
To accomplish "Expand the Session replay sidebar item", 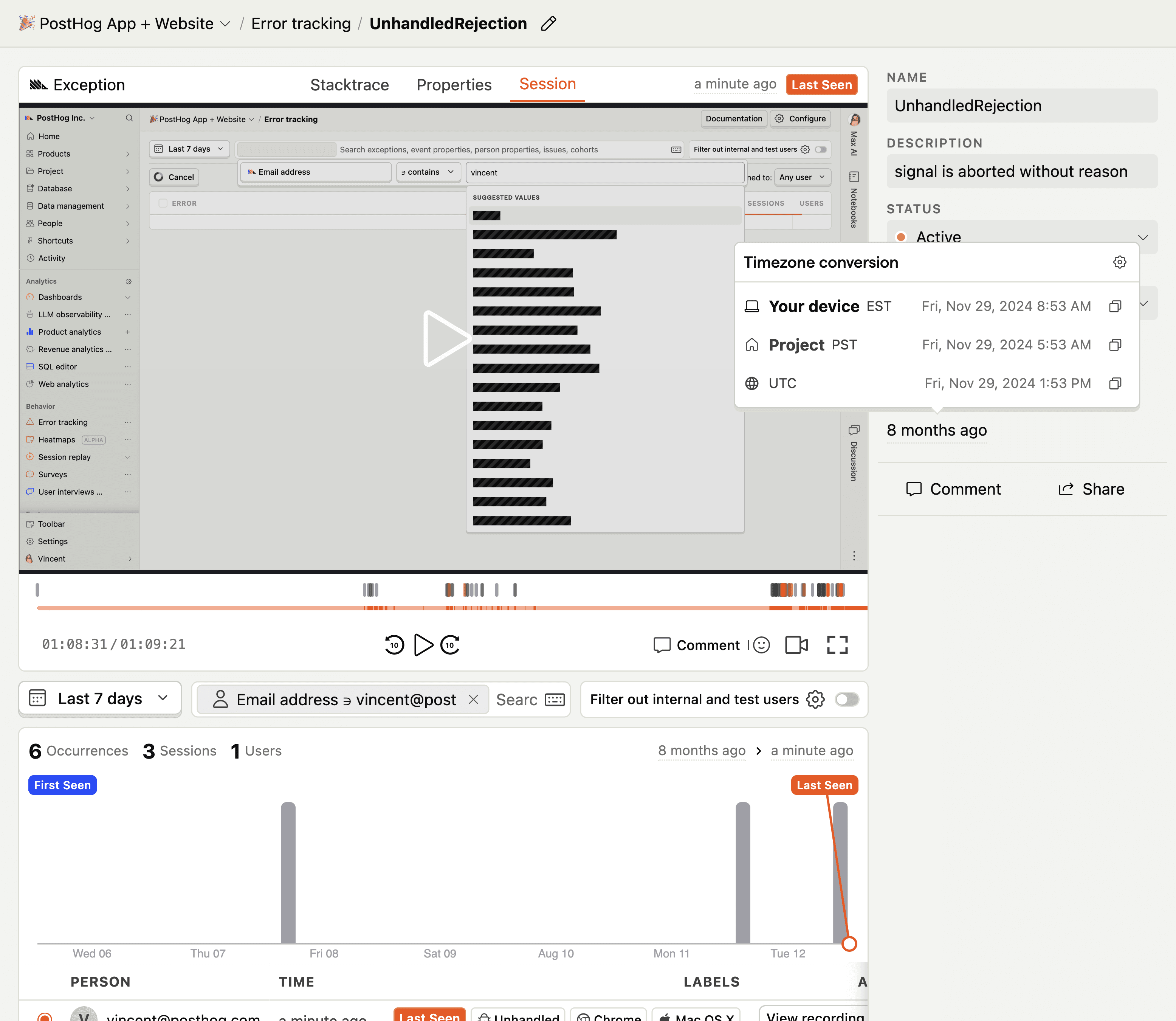I will [127, 458].
